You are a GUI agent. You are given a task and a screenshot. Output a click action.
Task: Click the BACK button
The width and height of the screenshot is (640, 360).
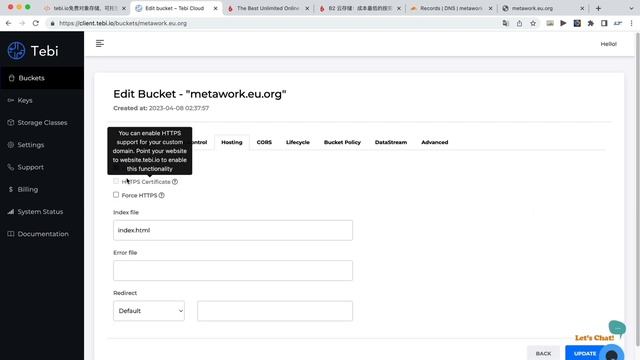click(x=543, y=353)
